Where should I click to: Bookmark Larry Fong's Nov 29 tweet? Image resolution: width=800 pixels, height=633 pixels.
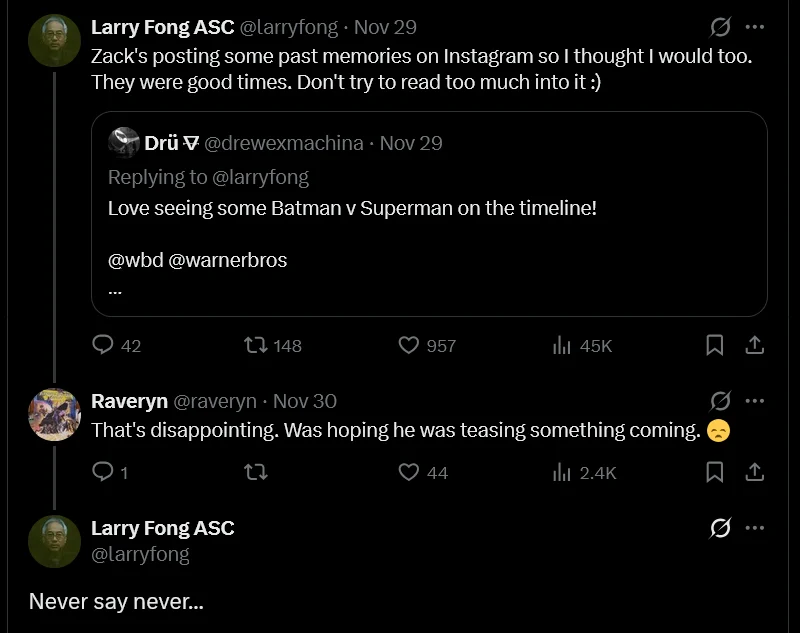tap(715, 345)
